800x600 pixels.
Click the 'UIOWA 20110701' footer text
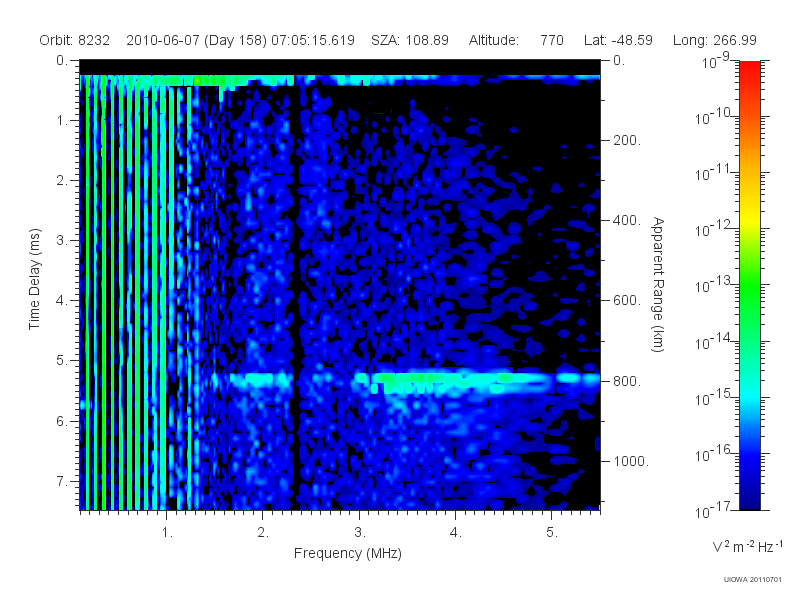pos(752,580)
